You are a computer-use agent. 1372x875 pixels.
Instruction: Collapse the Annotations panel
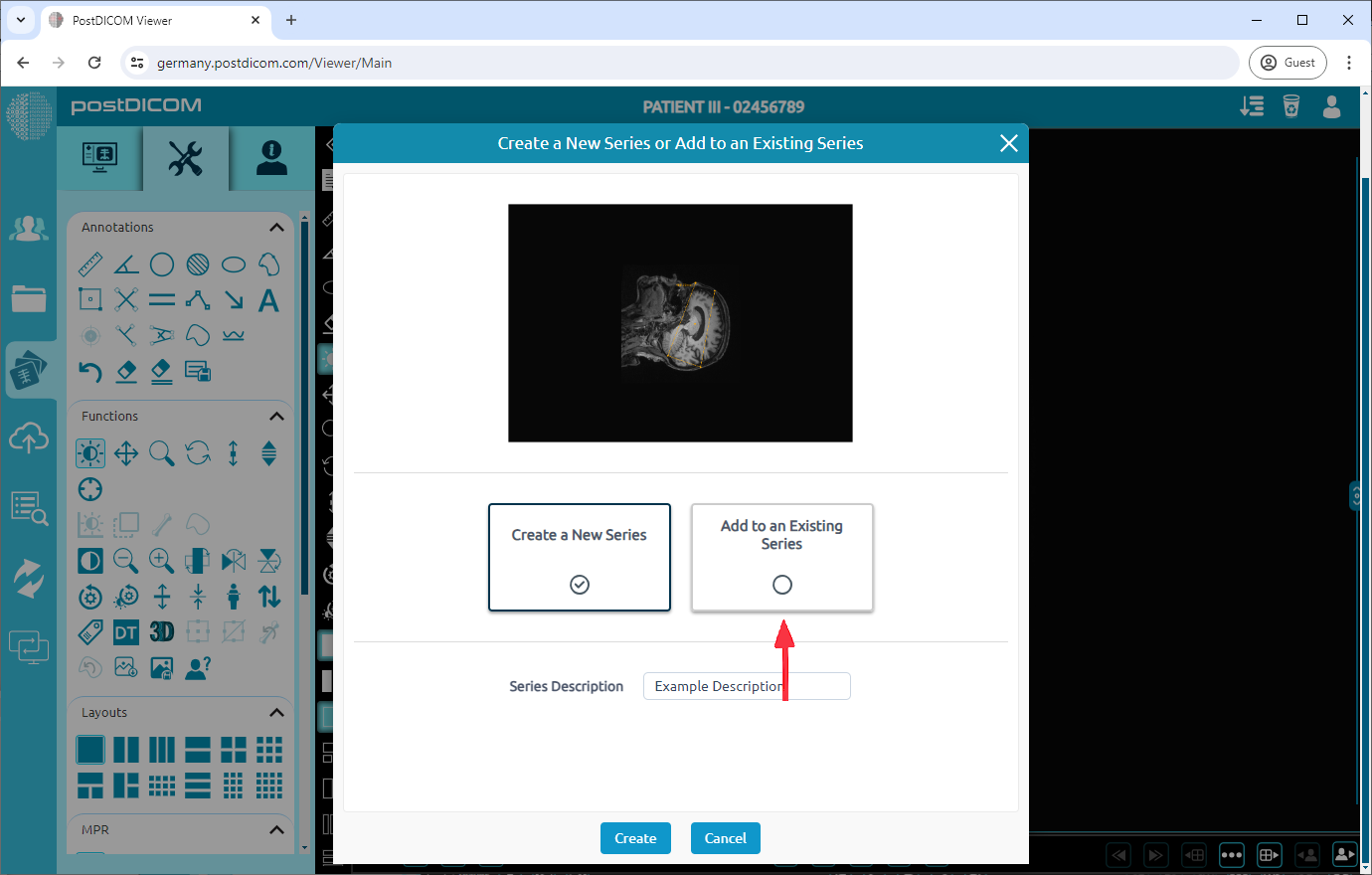coord(276,228)
